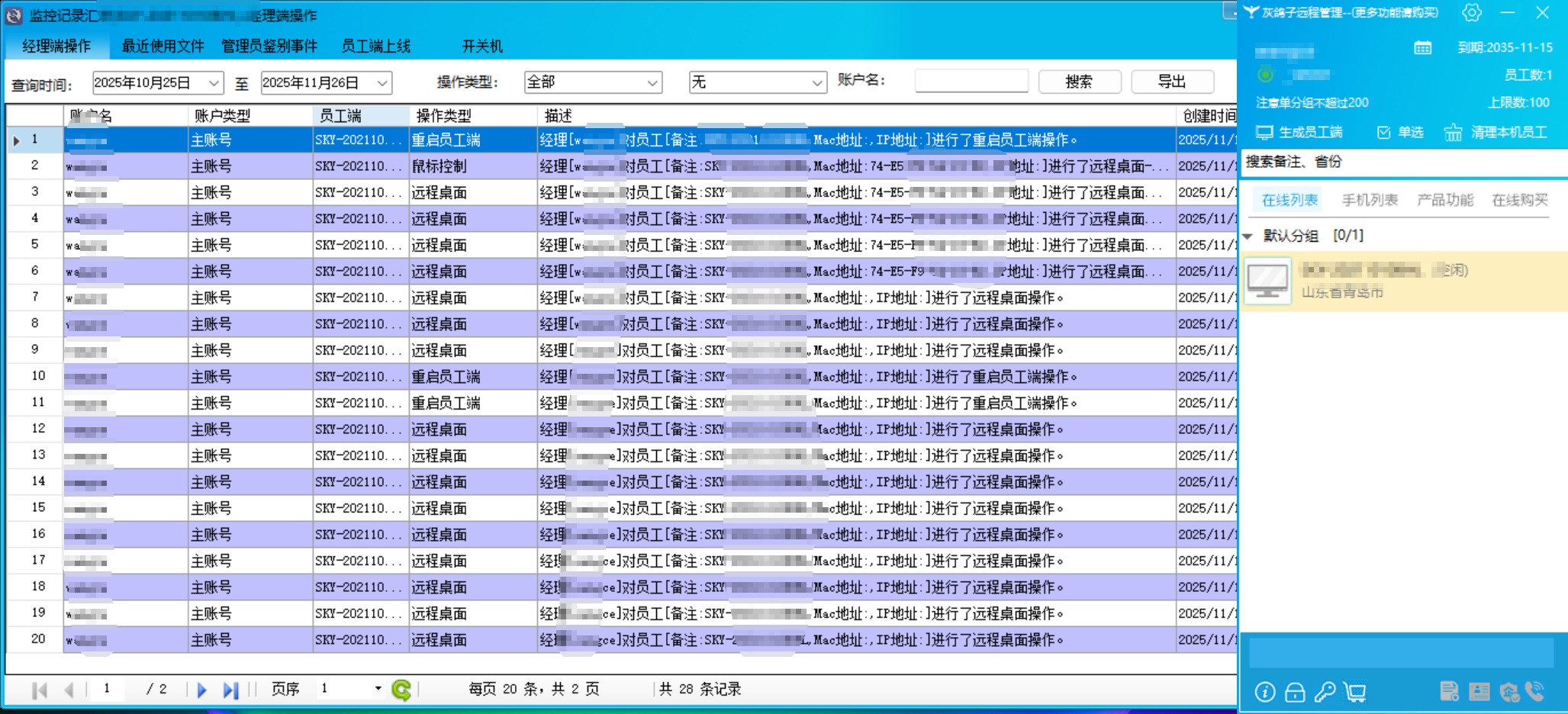Jump to last page of records

(x=230, y=690)
